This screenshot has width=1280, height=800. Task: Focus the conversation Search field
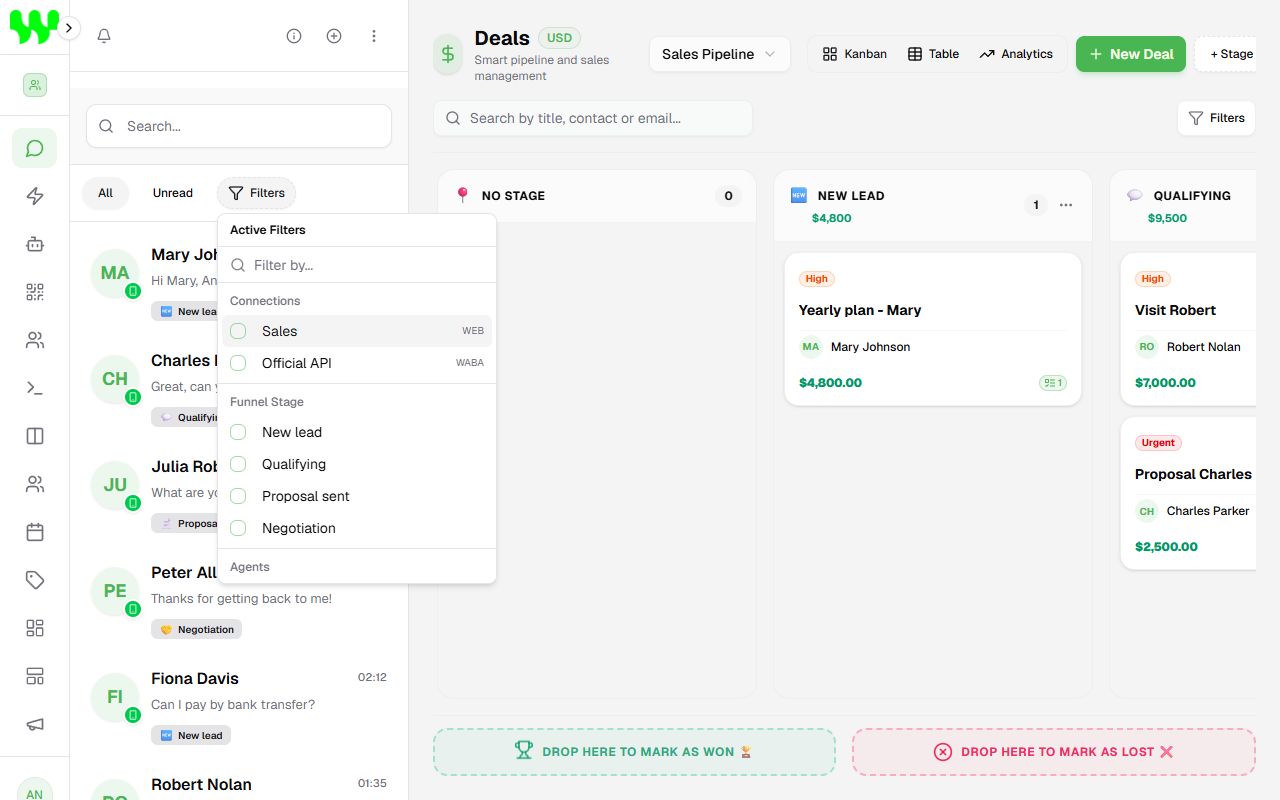pyautogui.click(x=239, y=126)
